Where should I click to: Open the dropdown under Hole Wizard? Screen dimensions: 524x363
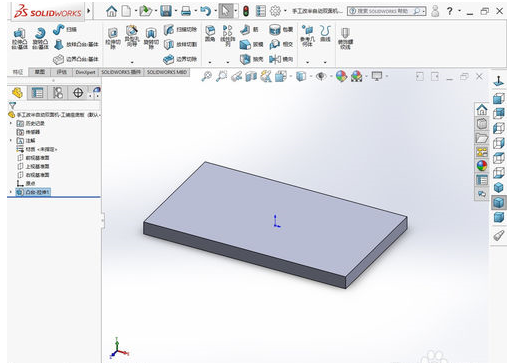(x=132, y=62)
